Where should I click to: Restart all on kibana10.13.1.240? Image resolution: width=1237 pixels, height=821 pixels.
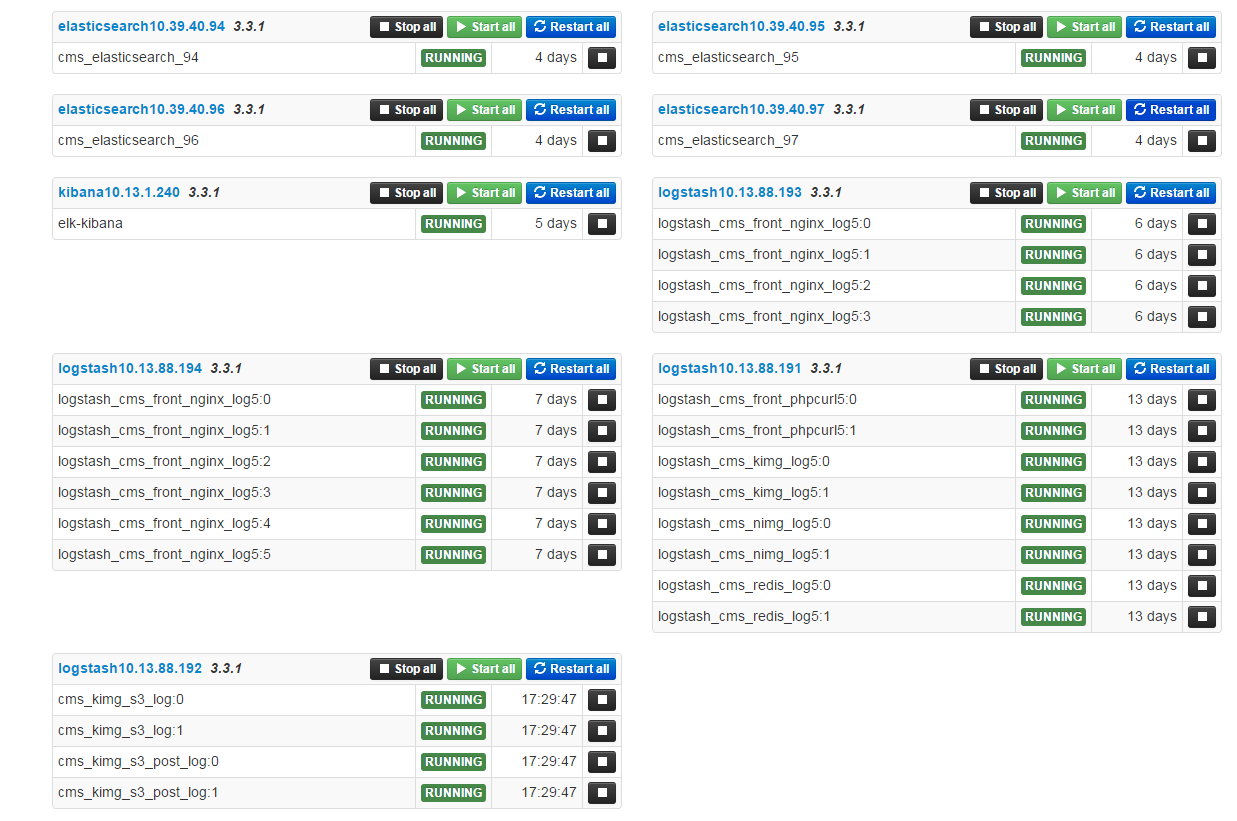click(x=571, y=193)
